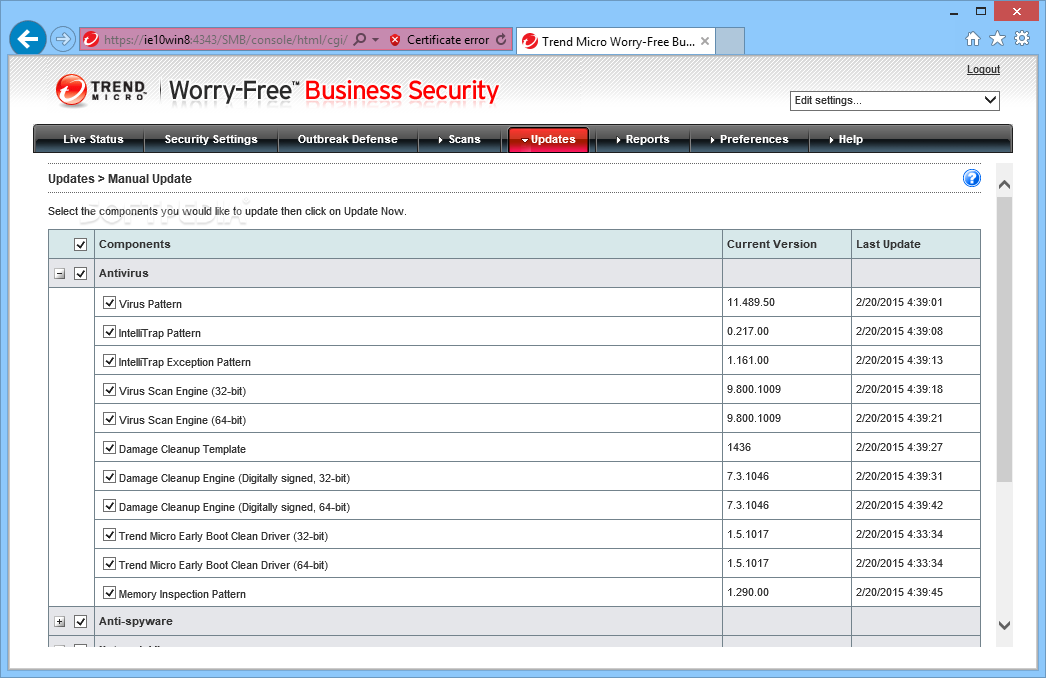
Task: Uncheck Virus Scan Engine (32-bit) checkbox
Action: pos(109,390)
